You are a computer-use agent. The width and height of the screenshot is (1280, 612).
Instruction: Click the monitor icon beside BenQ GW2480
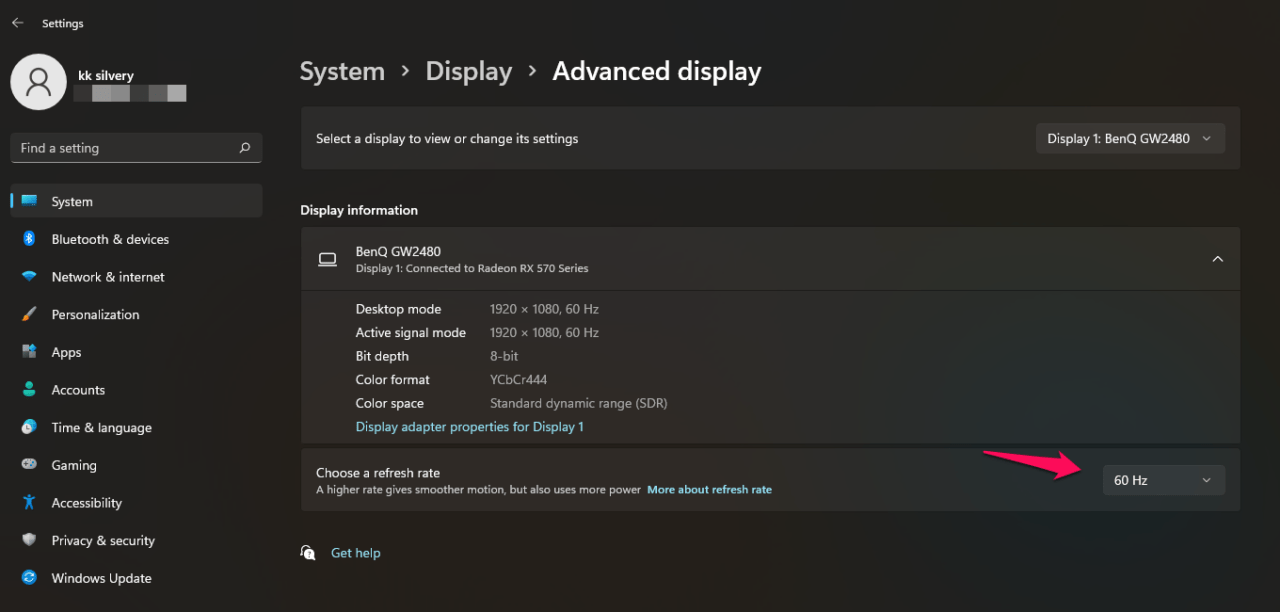click(x=327, y=259)
